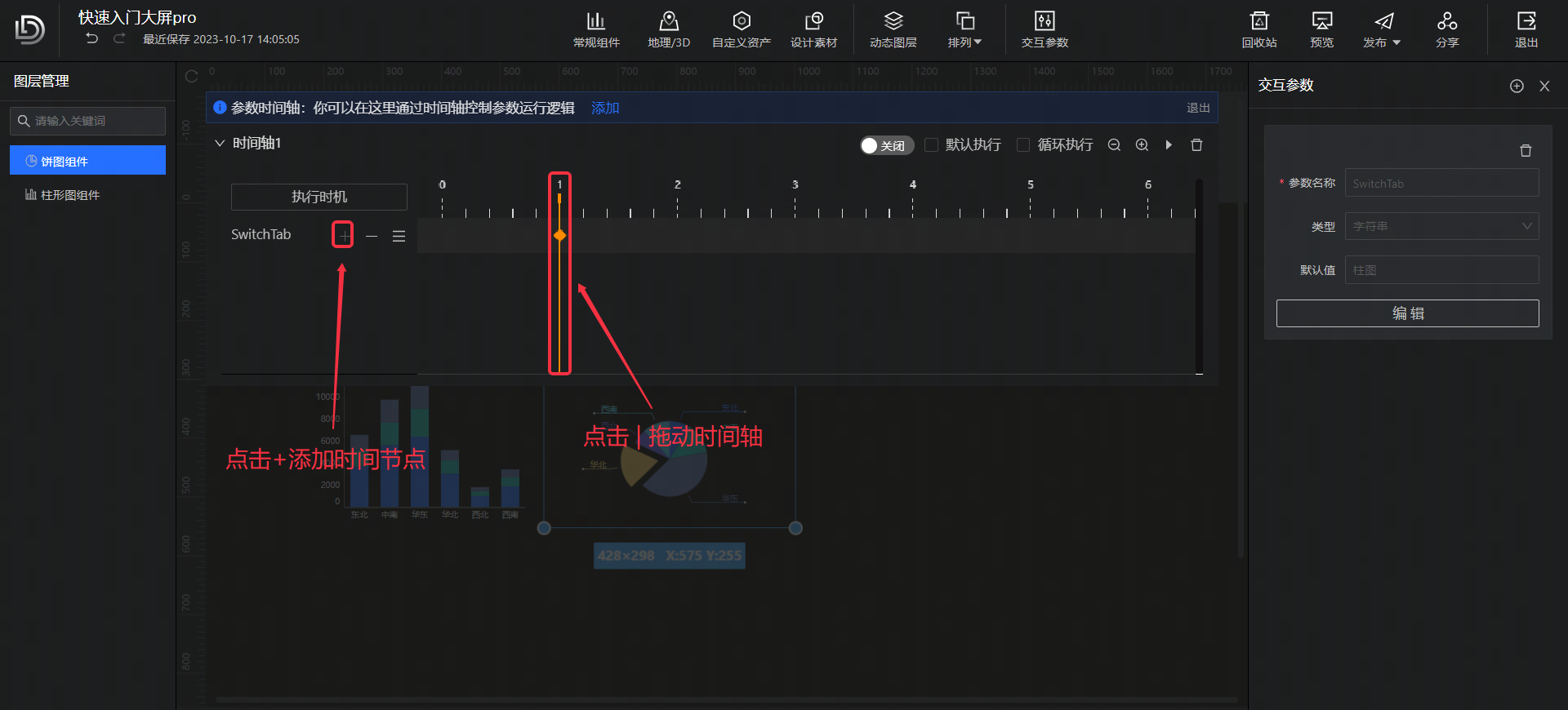
Task: Open 自定义资产 custom assets
Action: [x=741, y=29]
